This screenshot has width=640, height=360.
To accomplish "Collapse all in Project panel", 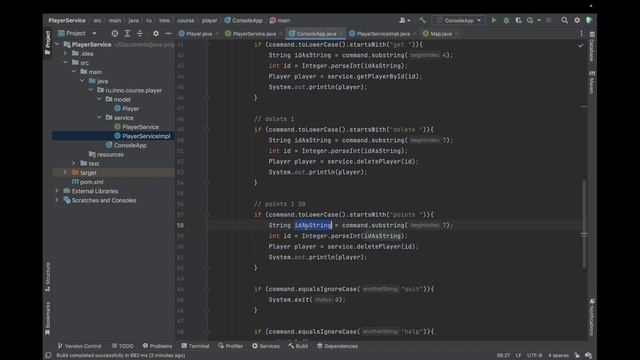I will 140,33.
